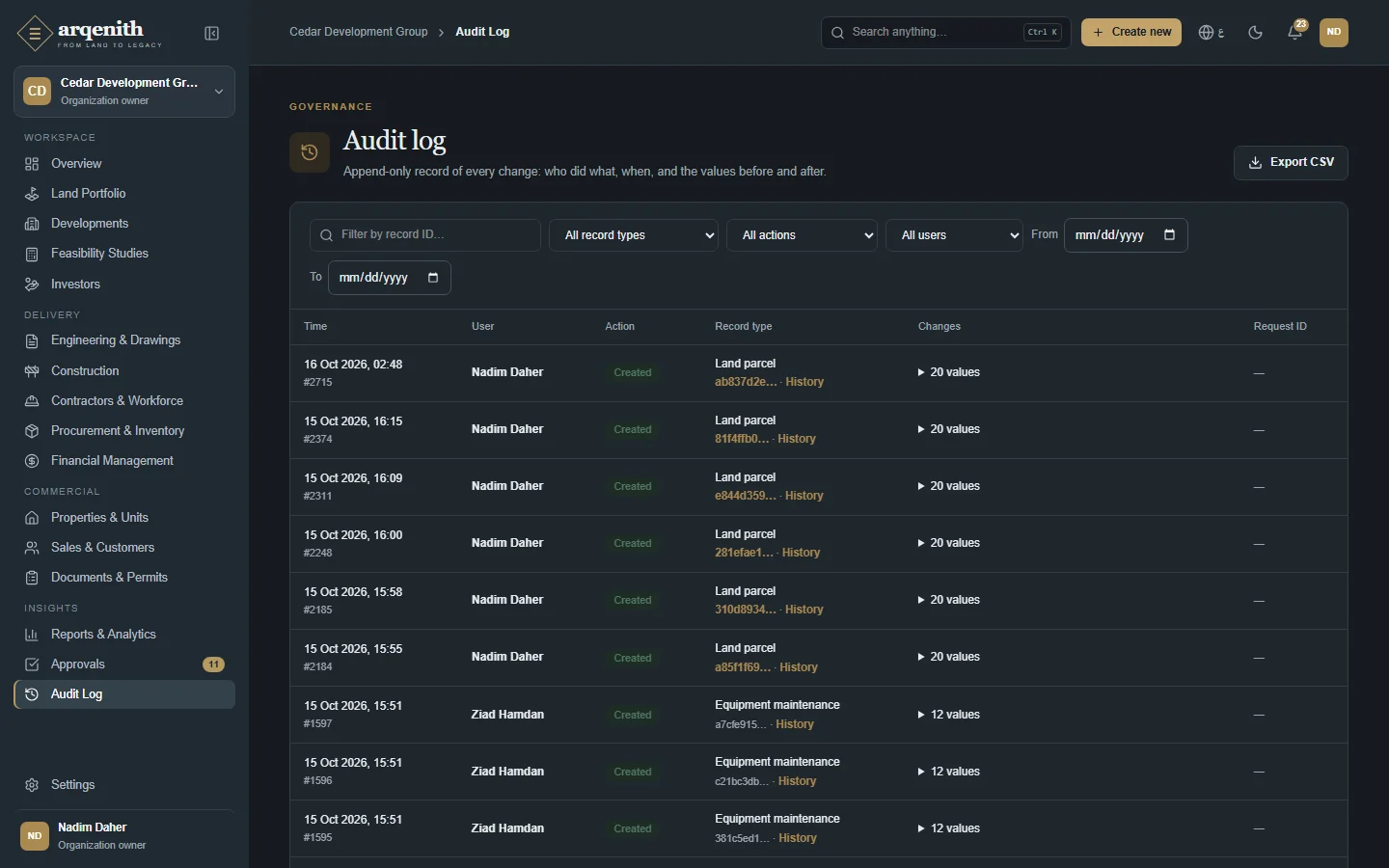Open Feasibility Studies
This screenshot has width=1389, height=868.
(x=123, y=254)
